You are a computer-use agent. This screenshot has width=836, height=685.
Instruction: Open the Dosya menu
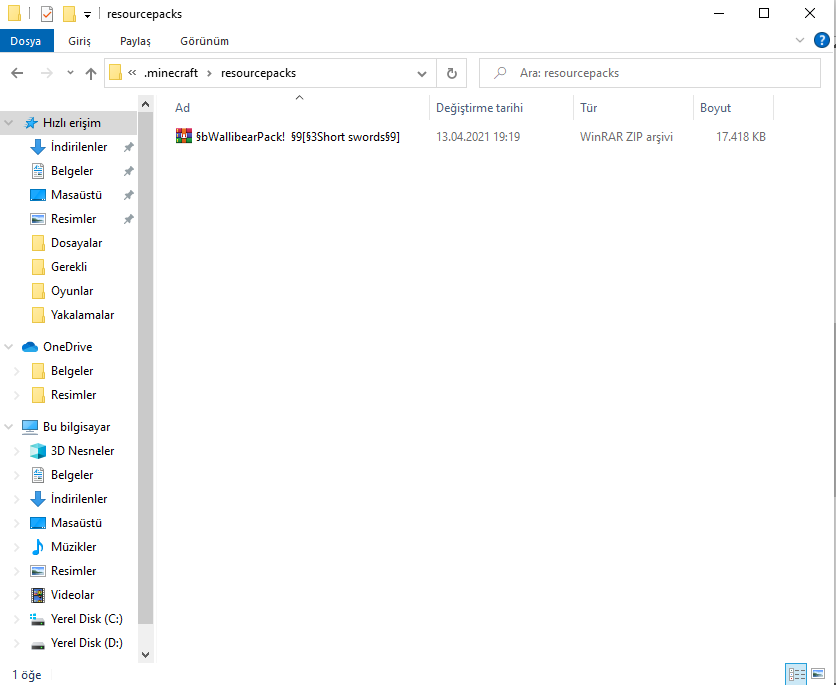coord(26,41)
